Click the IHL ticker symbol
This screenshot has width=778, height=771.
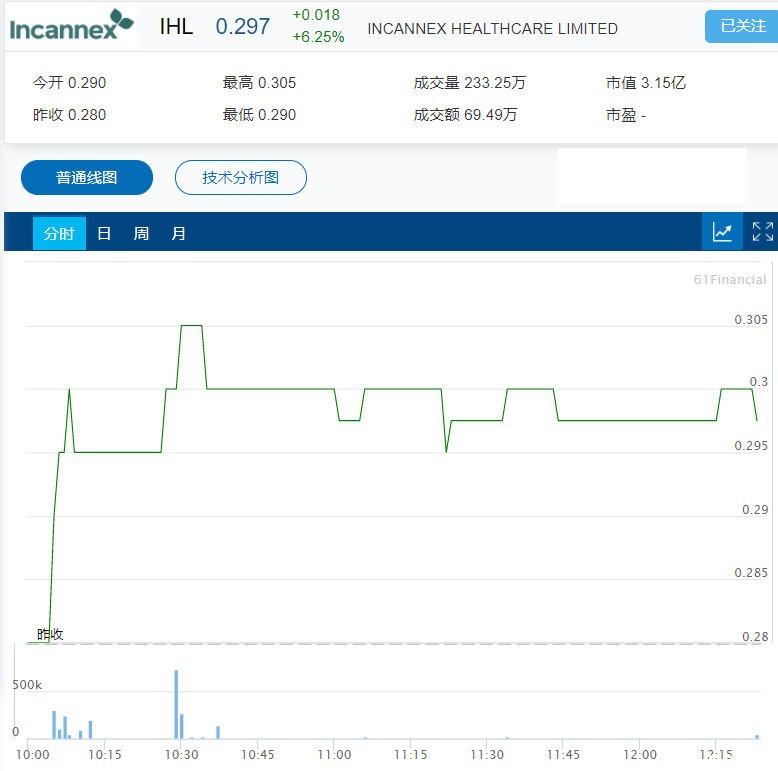[x=176, y=26]
